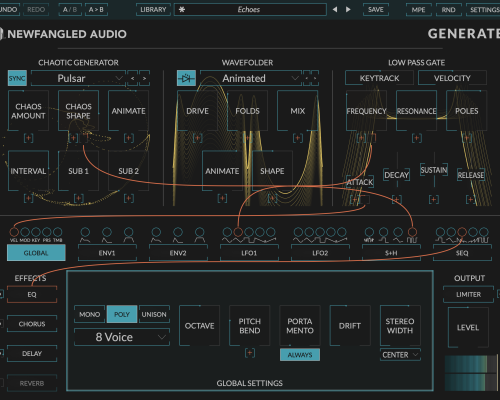
Task: Open the SEQ tab
Action: [x=462, y=253]
